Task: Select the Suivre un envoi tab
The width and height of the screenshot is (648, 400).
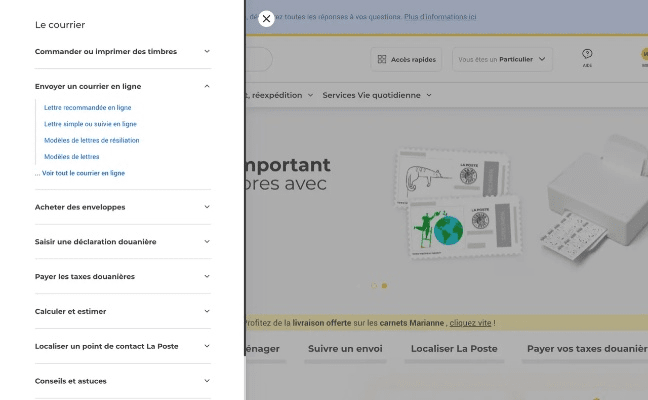Action: [345, 349]
